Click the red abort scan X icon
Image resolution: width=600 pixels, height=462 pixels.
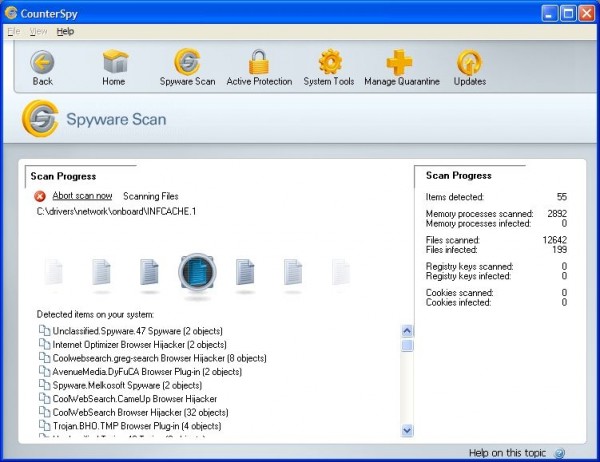pyautogui.click(x=40, y=196)
